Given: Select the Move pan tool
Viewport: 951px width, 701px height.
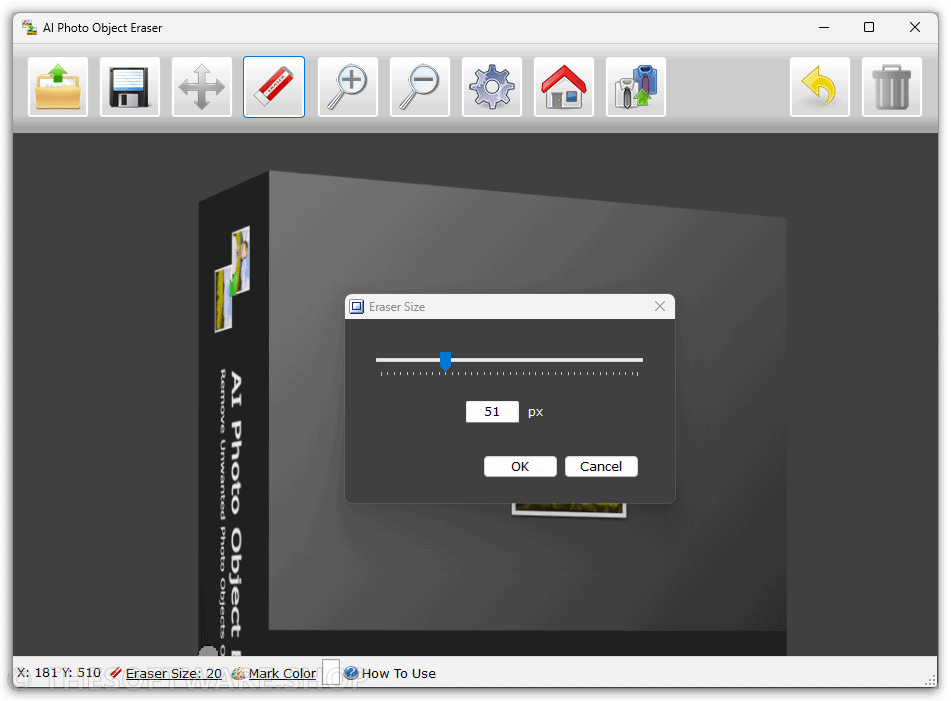Looking at the screenshot, I should click(x=202, y=87).
